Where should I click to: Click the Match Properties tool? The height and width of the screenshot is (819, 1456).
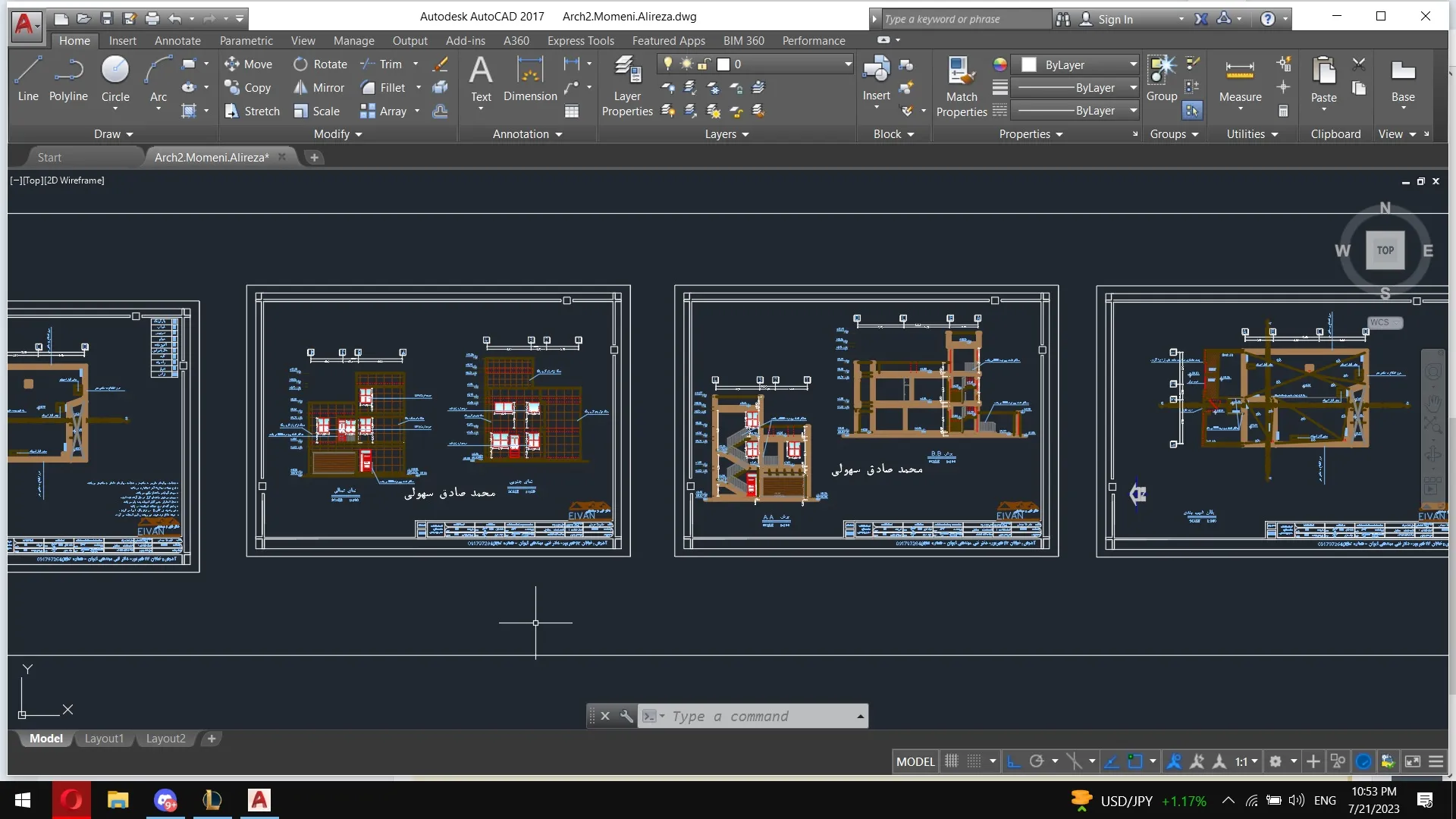tap(962, 86)
